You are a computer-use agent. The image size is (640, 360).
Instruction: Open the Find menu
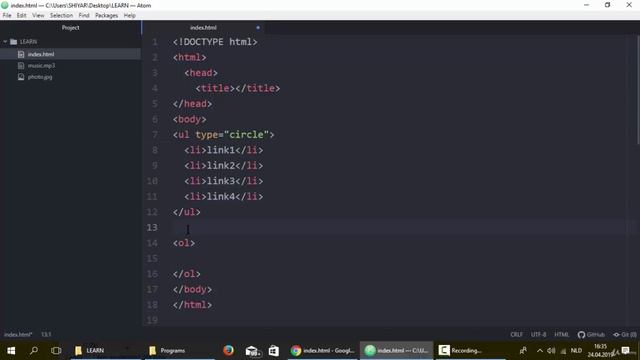point(84,16)
